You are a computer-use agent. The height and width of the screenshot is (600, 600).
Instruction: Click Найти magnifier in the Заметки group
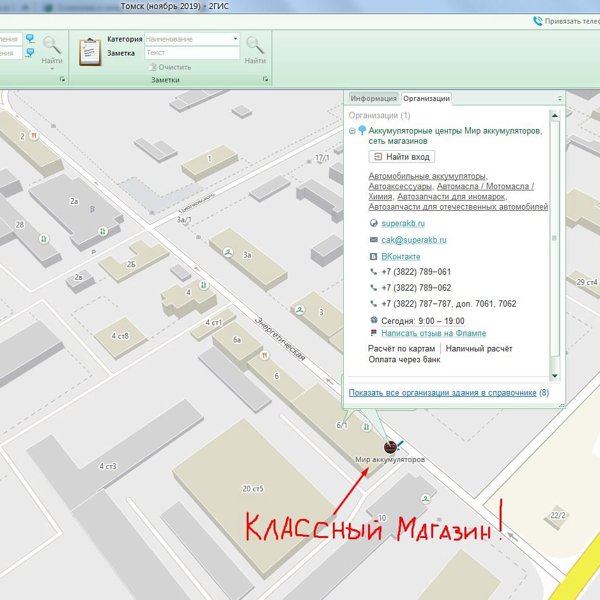click(255, 50)
